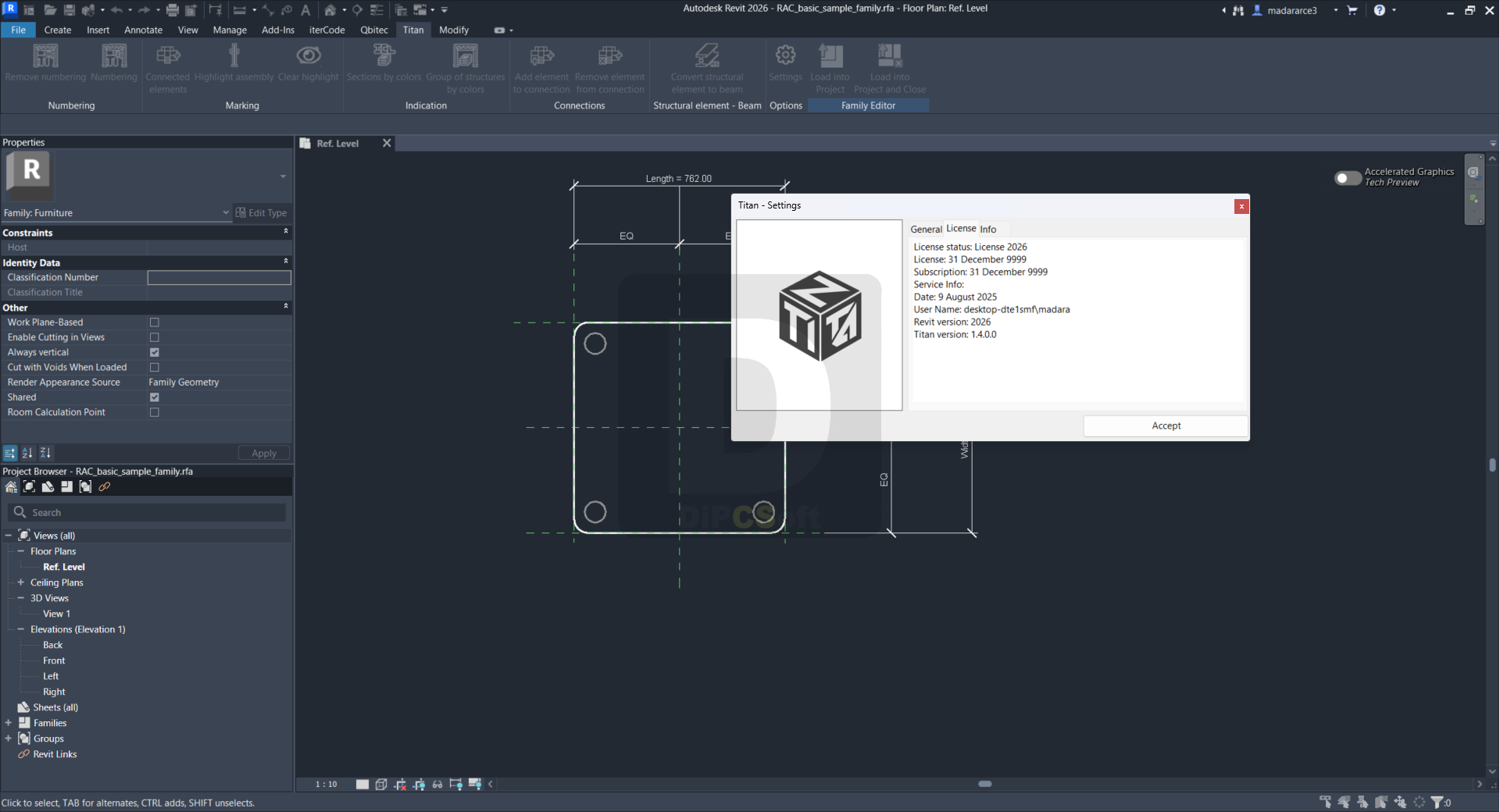Image resolution: width=1500 pixels, height=812 pixels.
Task: Click the filter icon in status bar
Action: click(x=1436, y=802)
